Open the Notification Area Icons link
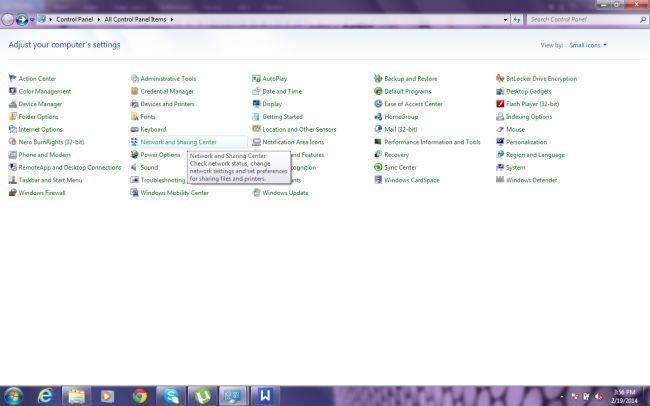The width and height of the screenshot is (650, 406). click(293, 142)
